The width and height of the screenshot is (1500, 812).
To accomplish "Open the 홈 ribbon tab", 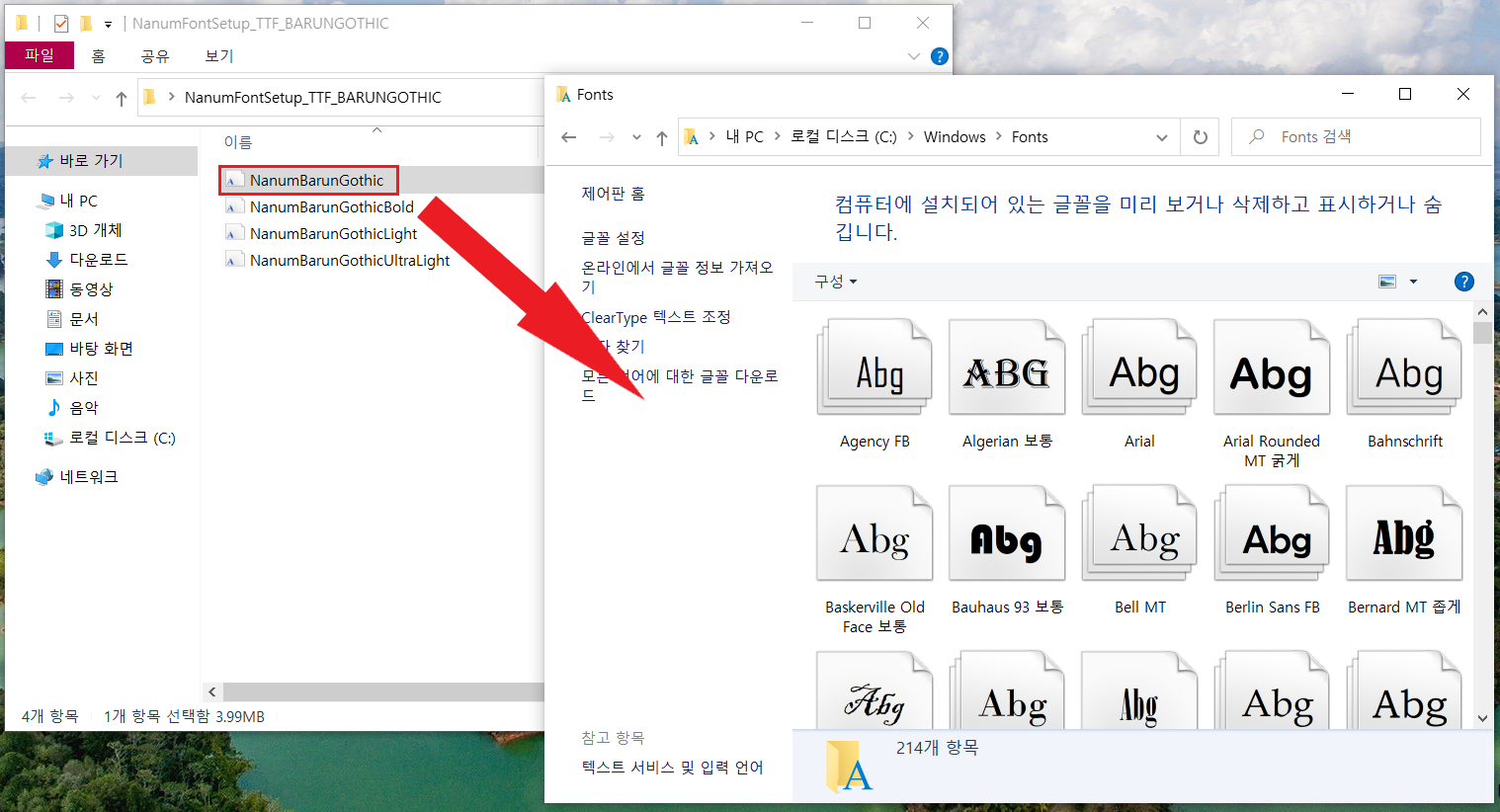I will point(99,56).
